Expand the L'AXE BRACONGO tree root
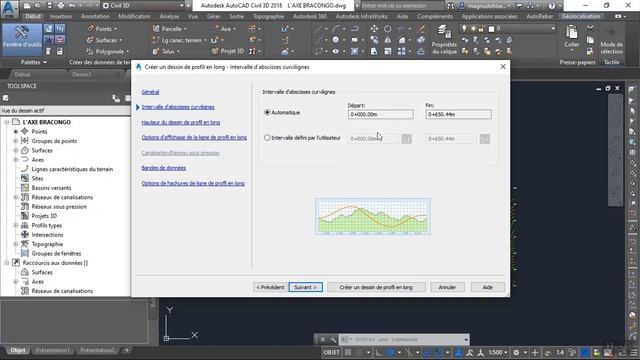This screenshot has width=640, height=360. tap(7, 122)
